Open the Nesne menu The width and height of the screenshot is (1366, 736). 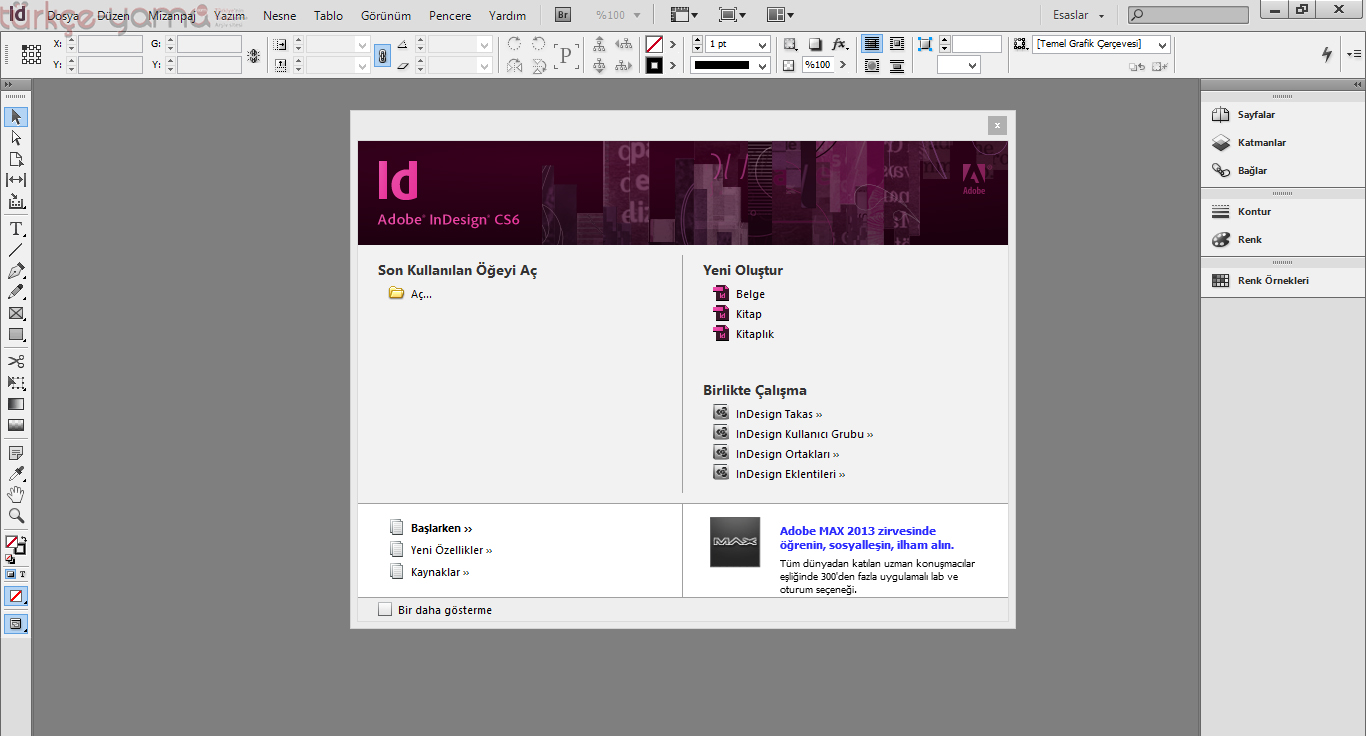tap(280, 16)
